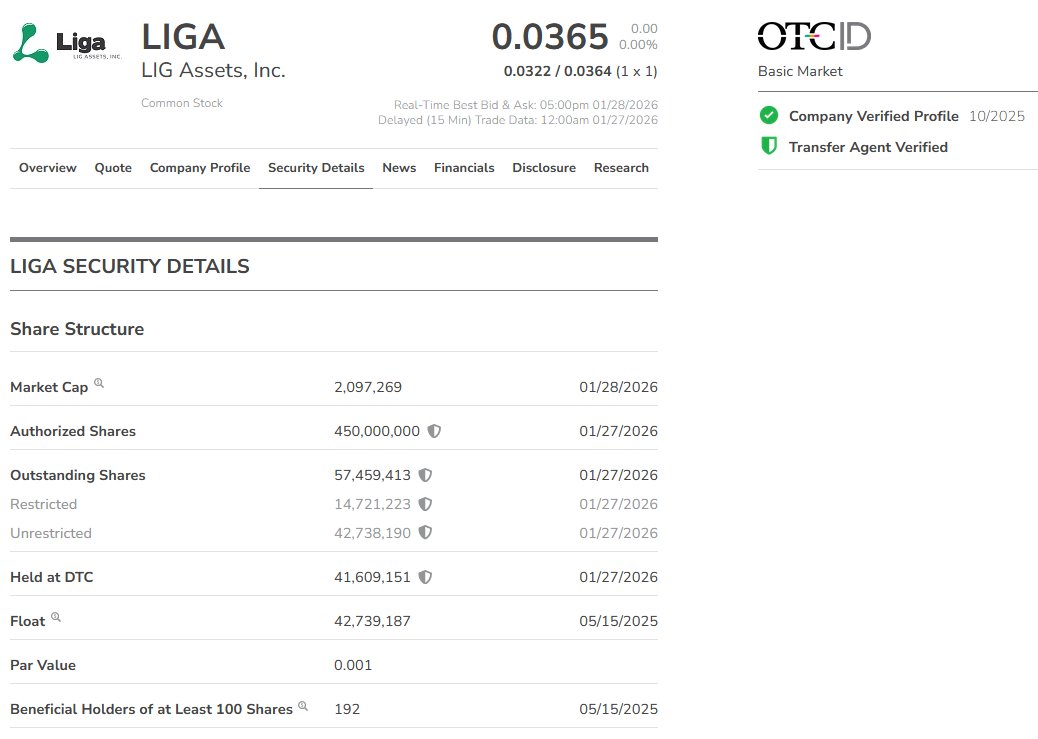The width and height of the screenshot is (1038, 739).
Task: Click the Held at DTC value 41,609,151
Action: tap(373, 577)
